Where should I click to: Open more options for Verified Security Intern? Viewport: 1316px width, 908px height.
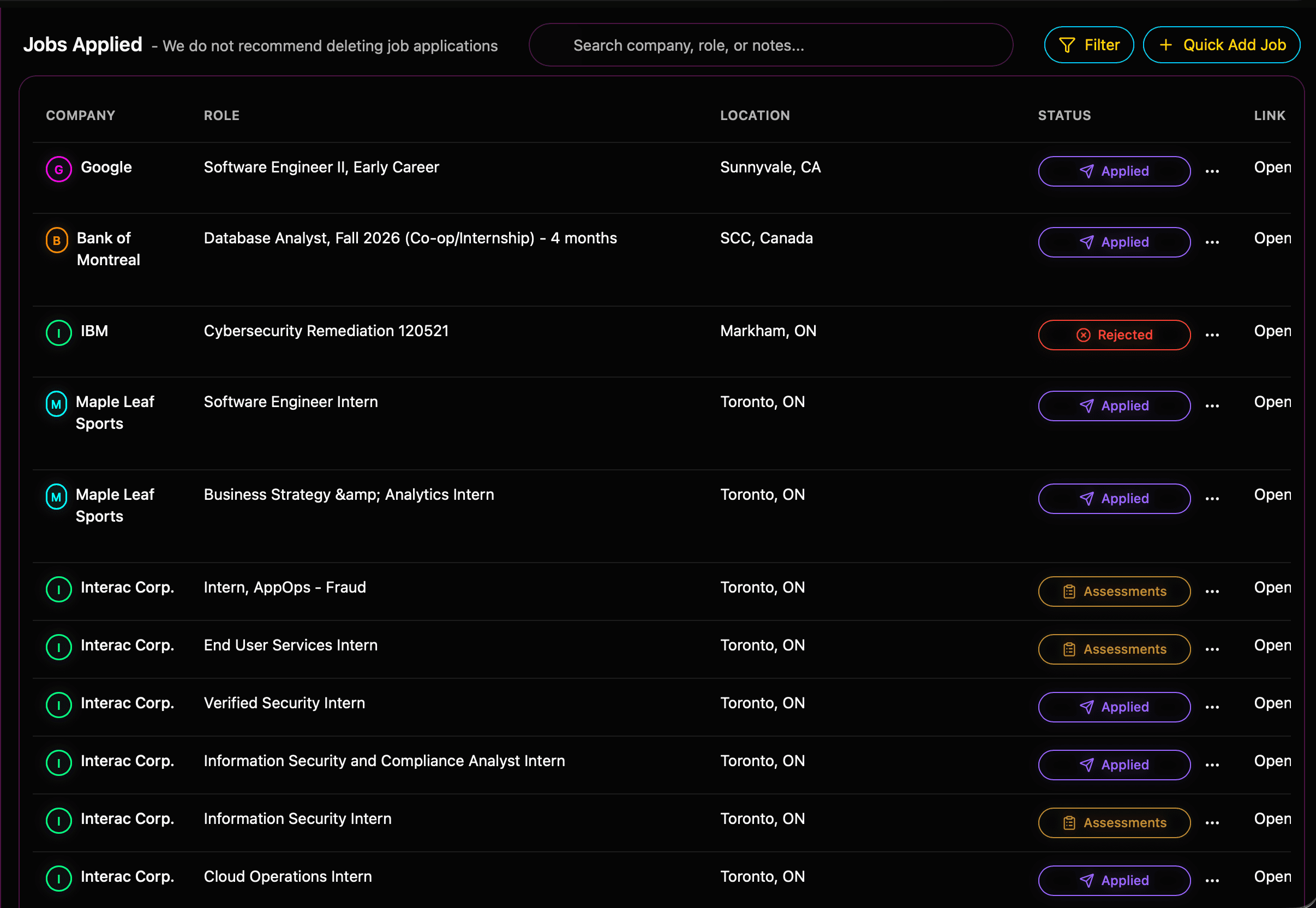1212,707
